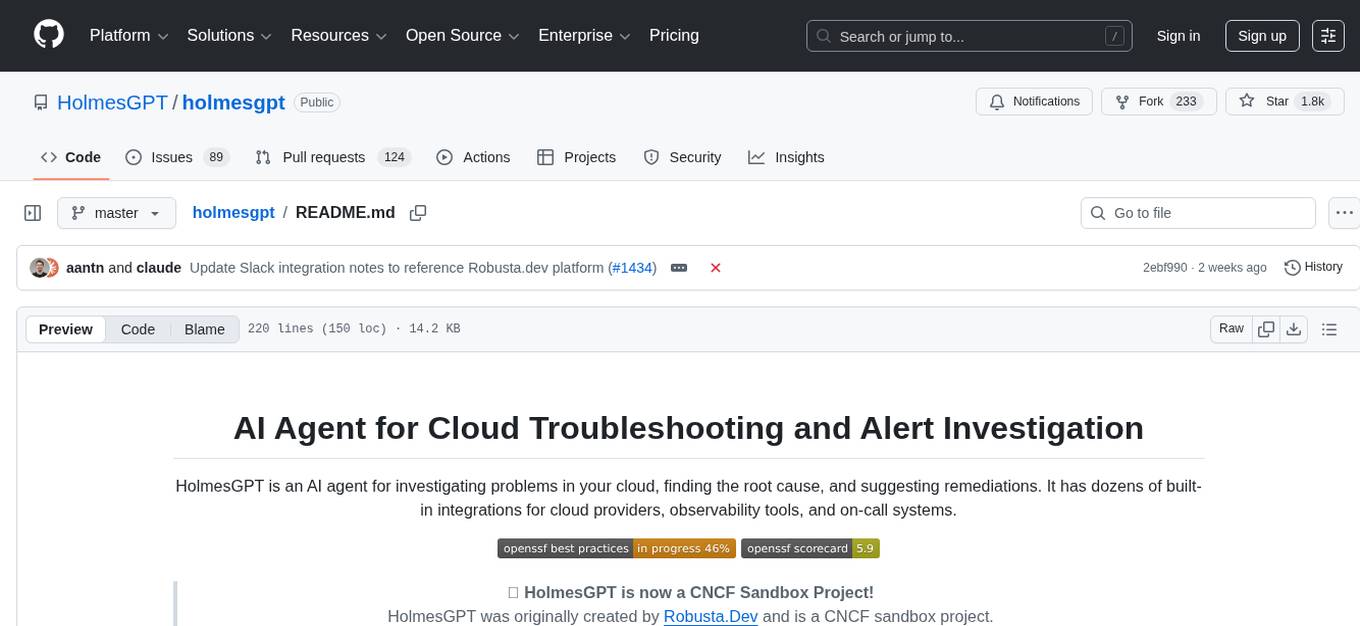Expand the commit message ellipsis icon

tap(679, 267)
